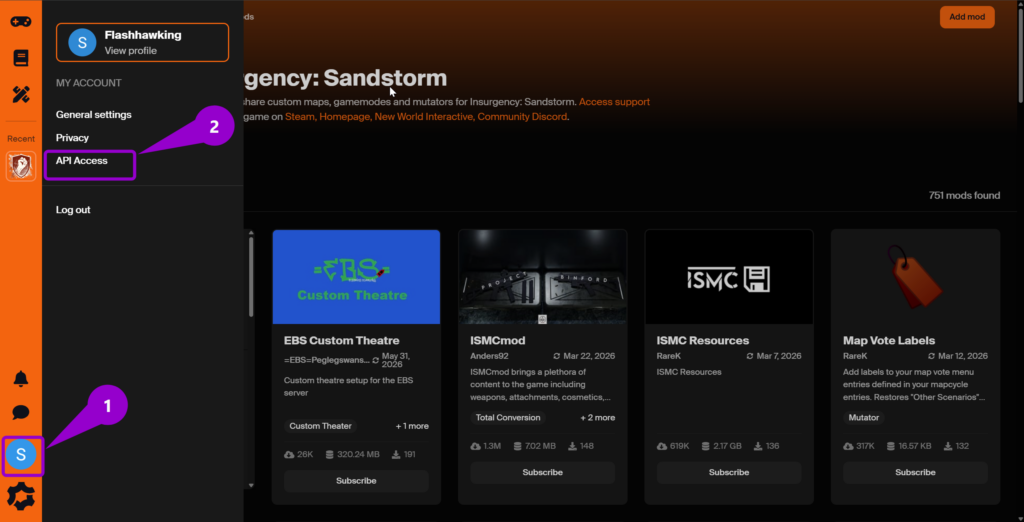This screenshot has height=522, width=1024.
Task: Click the filter panel scrollbar
Action: point(251,278)
